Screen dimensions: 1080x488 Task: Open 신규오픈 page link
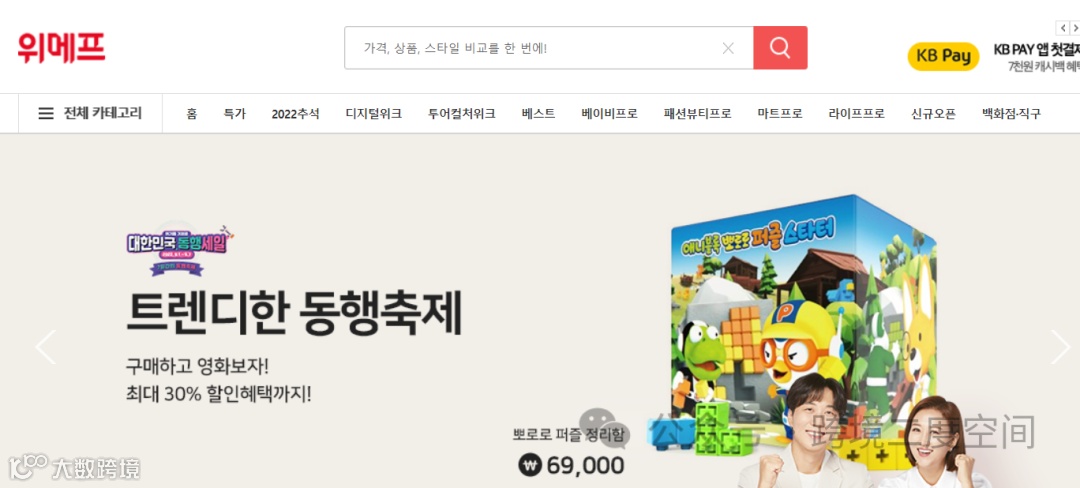coord(933,114)
